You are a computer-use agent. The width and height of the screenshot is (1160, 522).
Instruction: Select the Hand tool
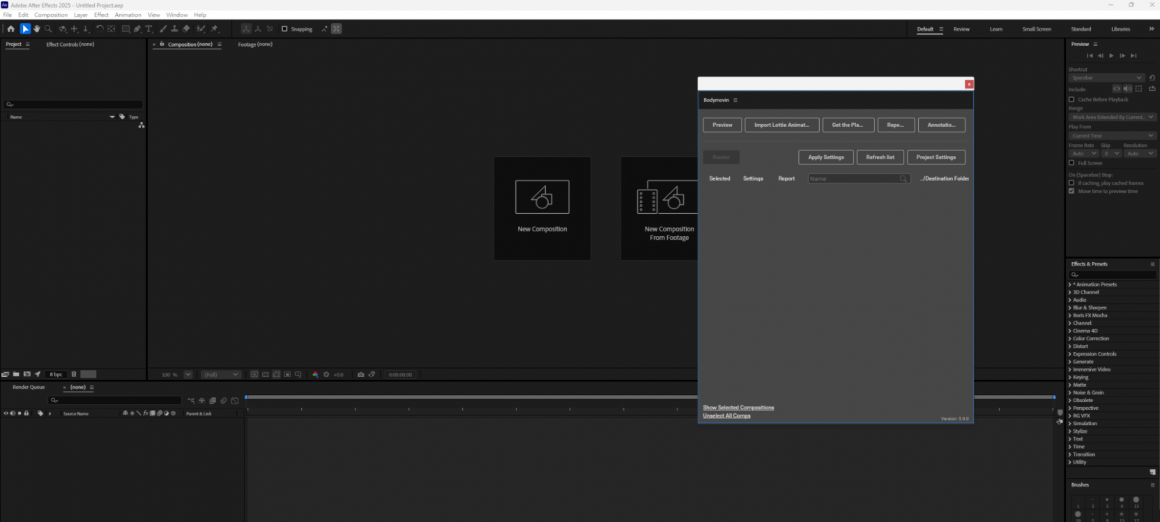(37, 29)
